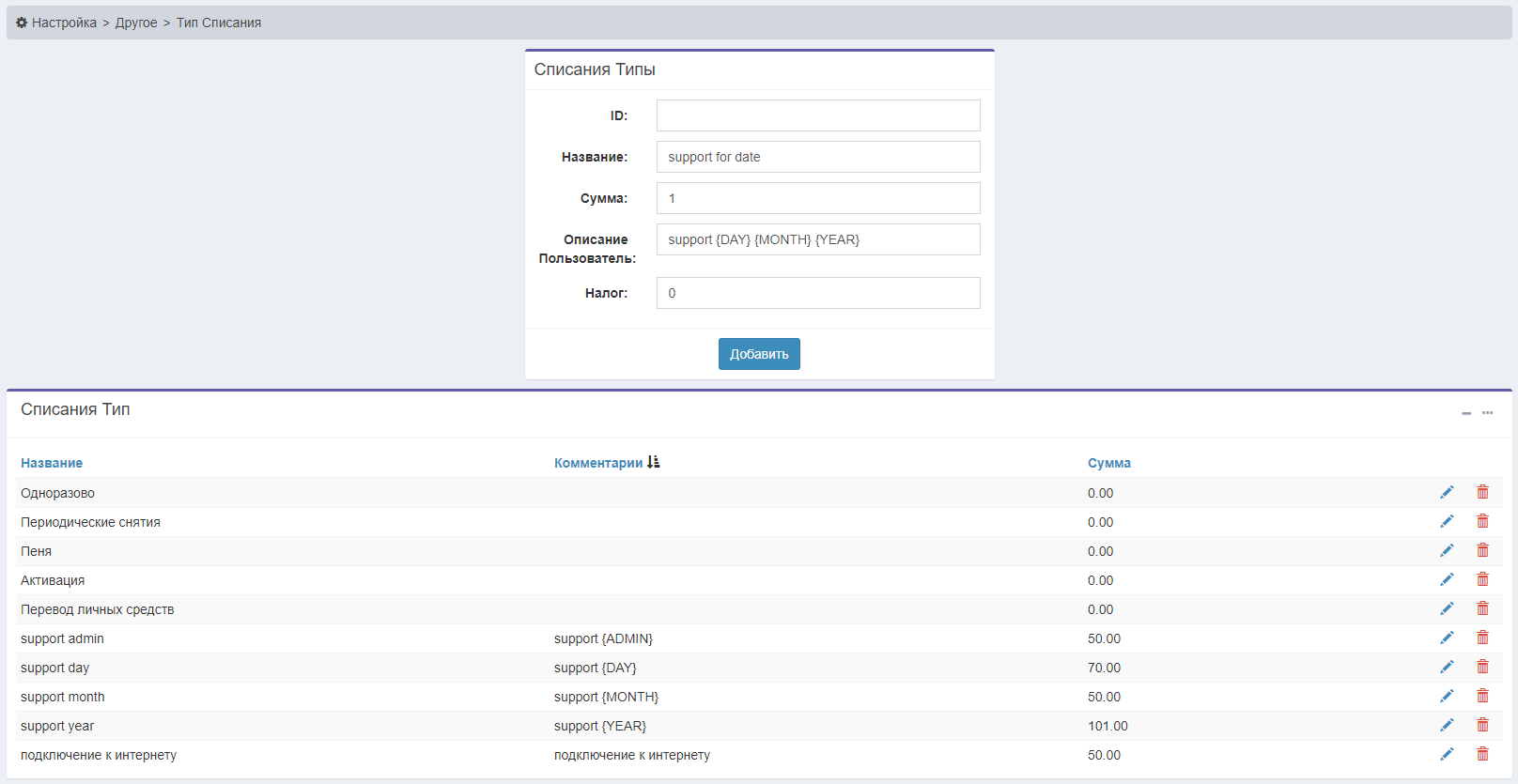Image resolution: width=1518 pixels, height=784 pixels.
Task: Select the 'Налог' input field
Action: (x=817, y=293)
